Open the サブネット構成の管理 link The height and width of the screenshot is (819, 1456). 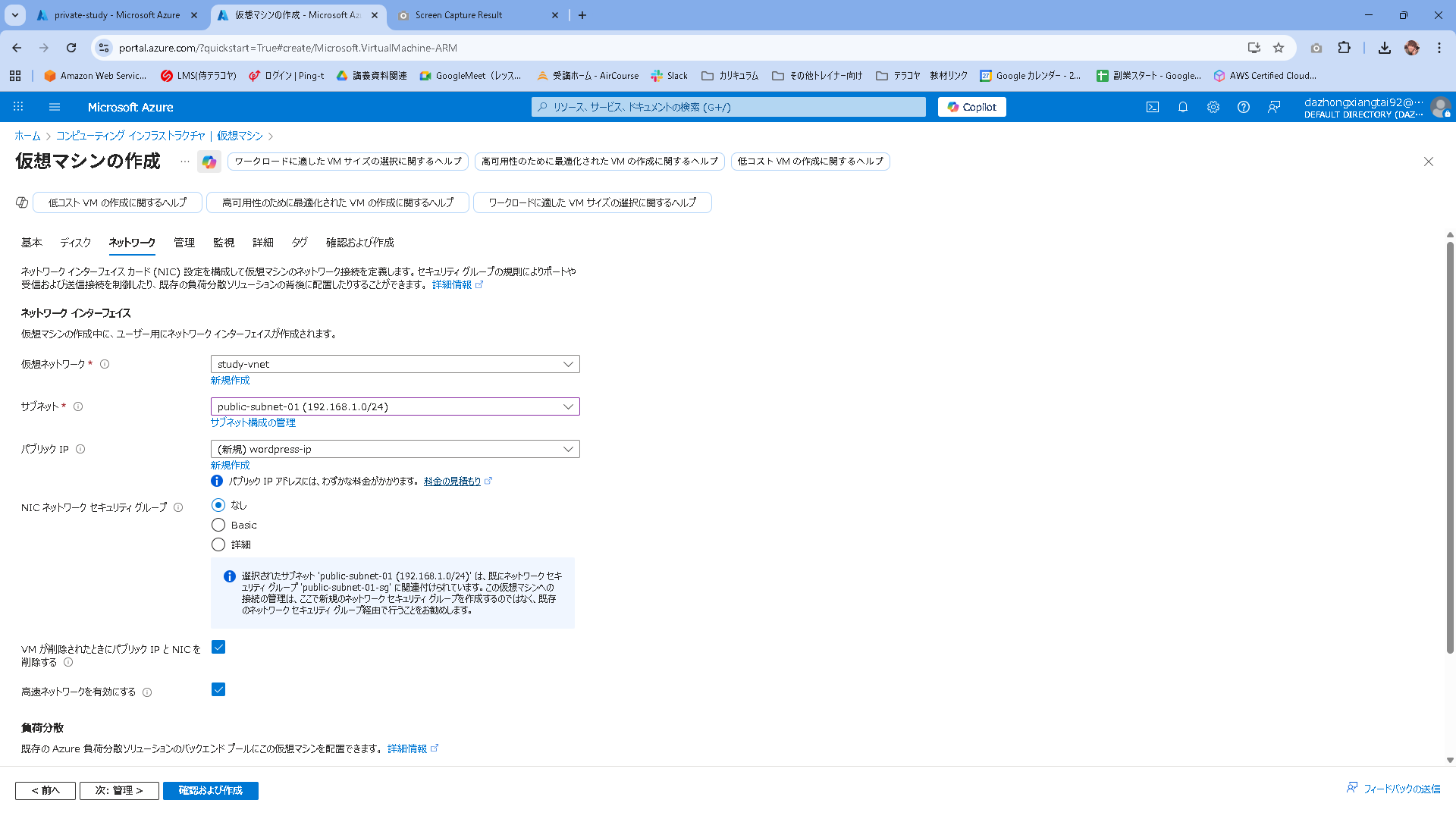tap(253, 422)
